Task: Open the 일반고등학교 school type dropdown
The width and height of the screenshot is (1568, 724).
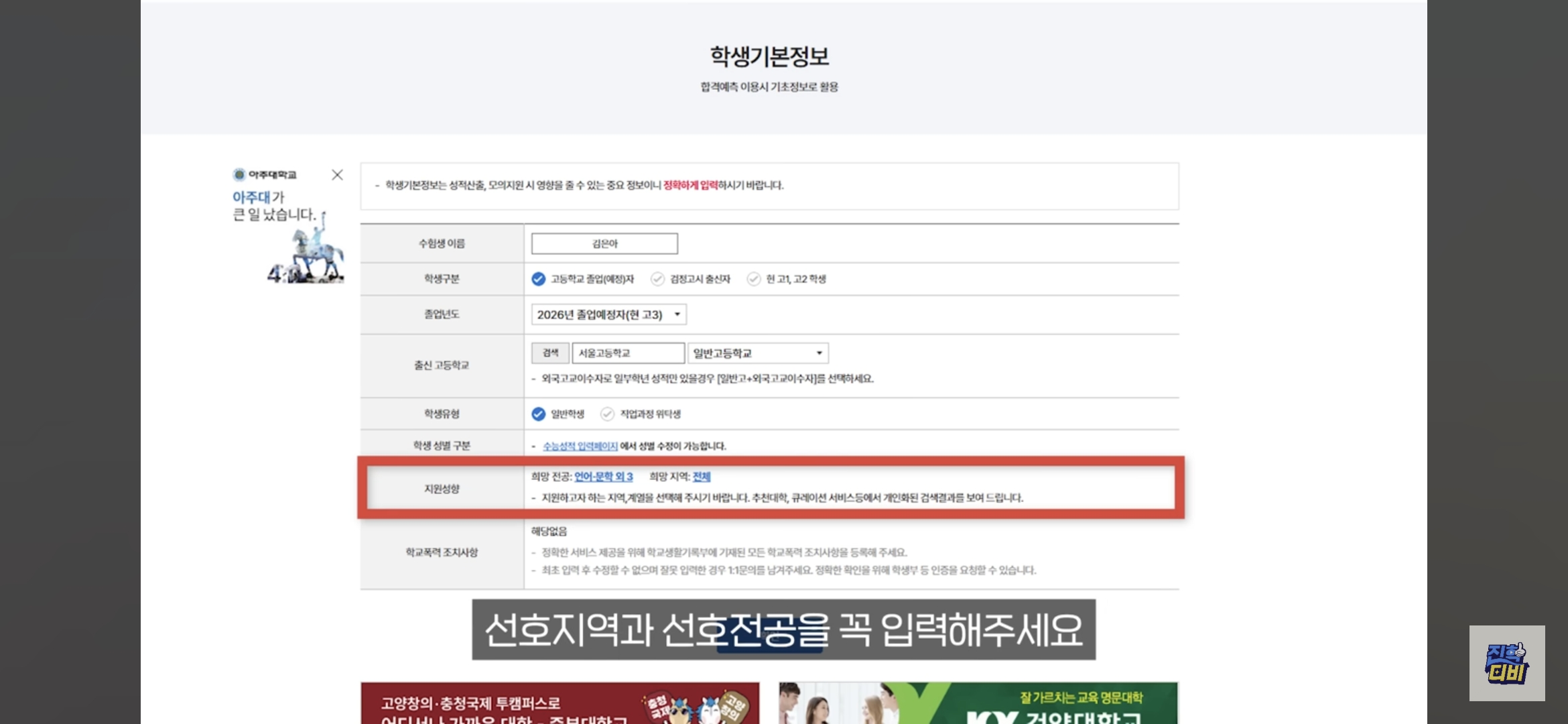Action: click(x=758, y=353)
